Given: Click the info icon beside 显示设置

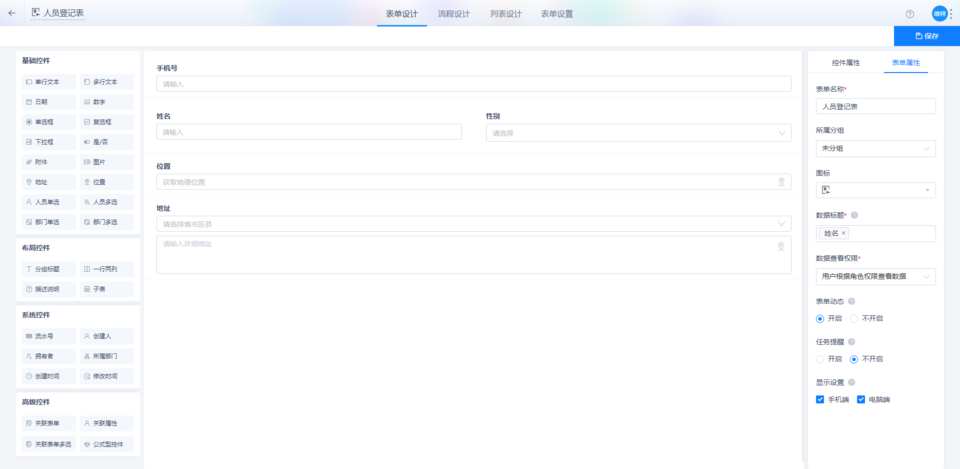Looking at the screenshot, I should pos(852,383).
